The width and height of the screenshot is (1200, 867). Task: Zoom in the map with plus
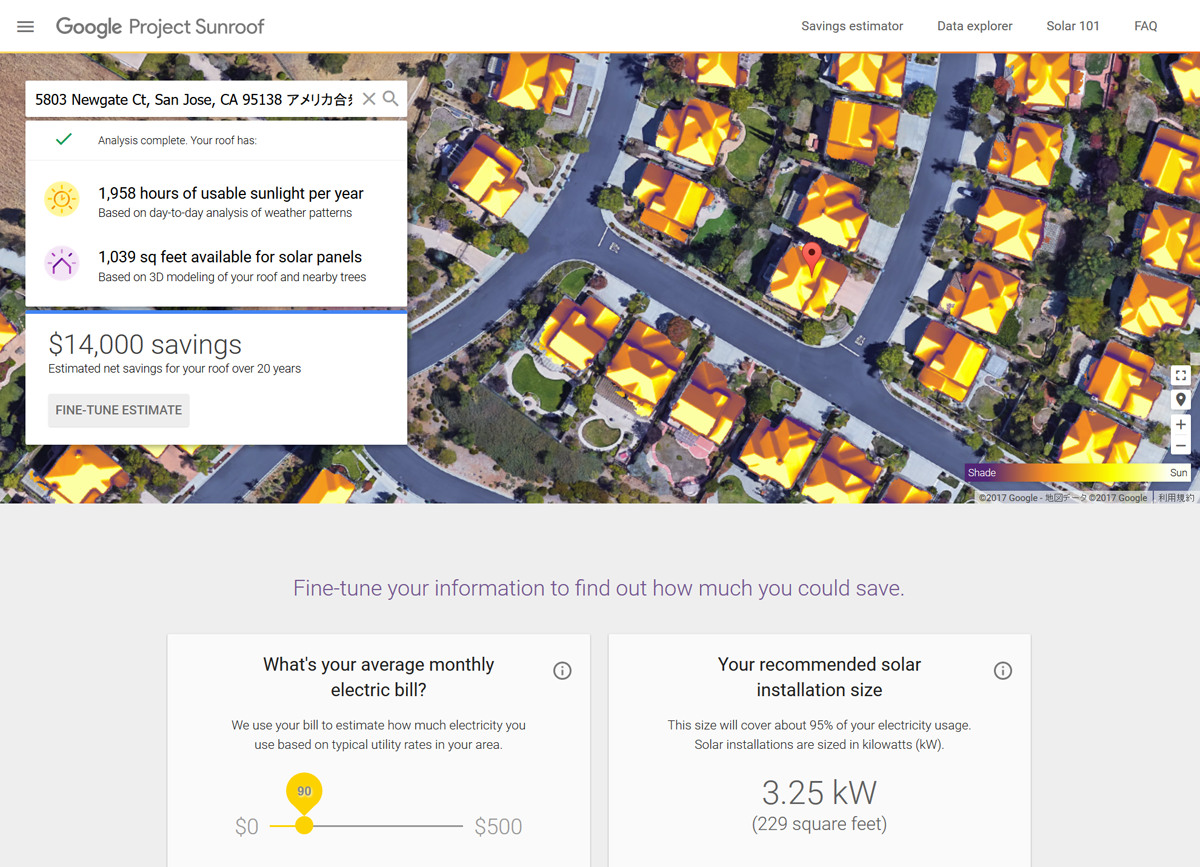(1181, 424)
